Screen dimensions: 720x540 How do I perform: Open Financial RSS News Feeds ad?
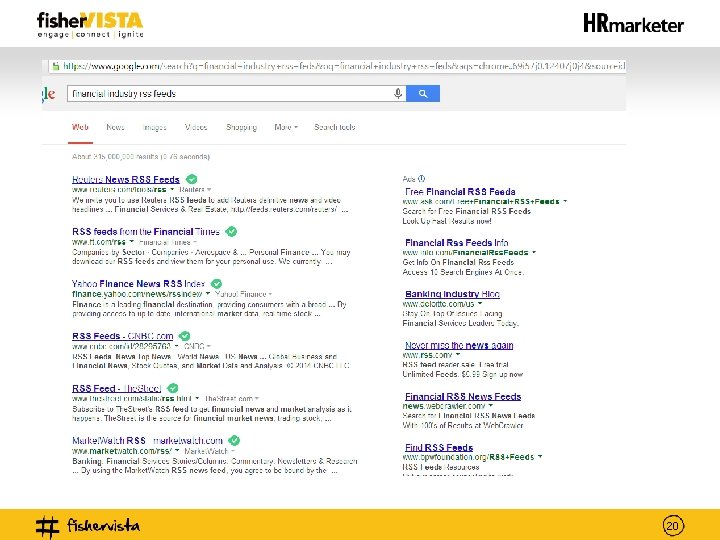[463, 396]
